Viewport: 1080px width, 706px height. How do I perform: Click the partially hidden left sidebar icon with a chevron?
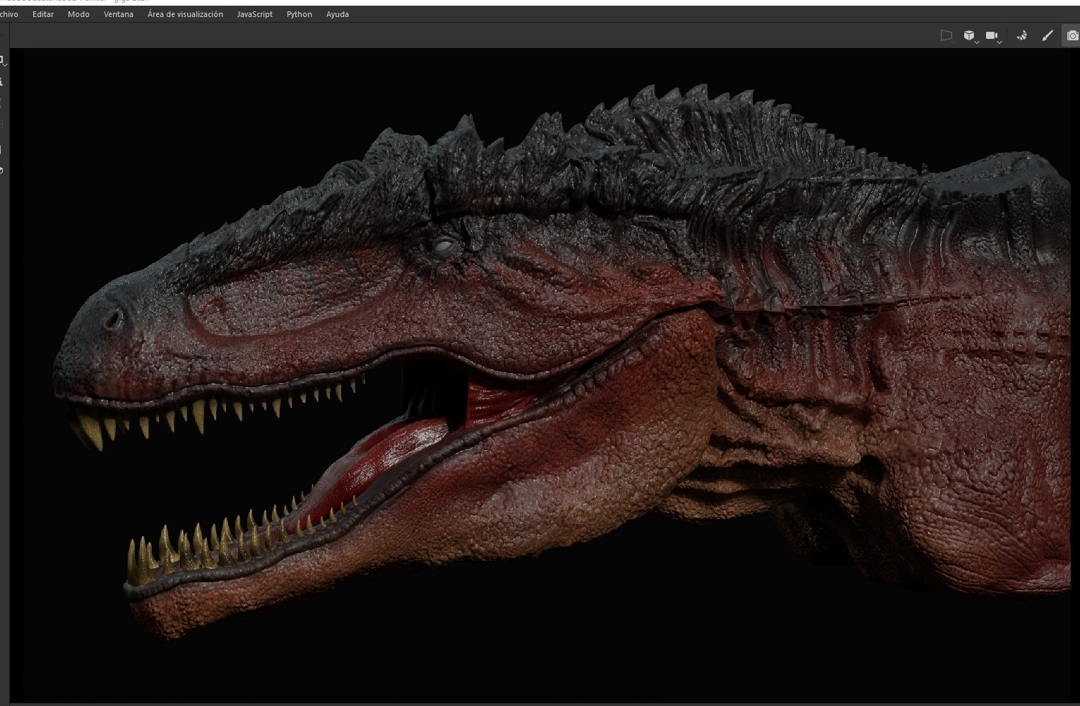(x=2, y=61)
